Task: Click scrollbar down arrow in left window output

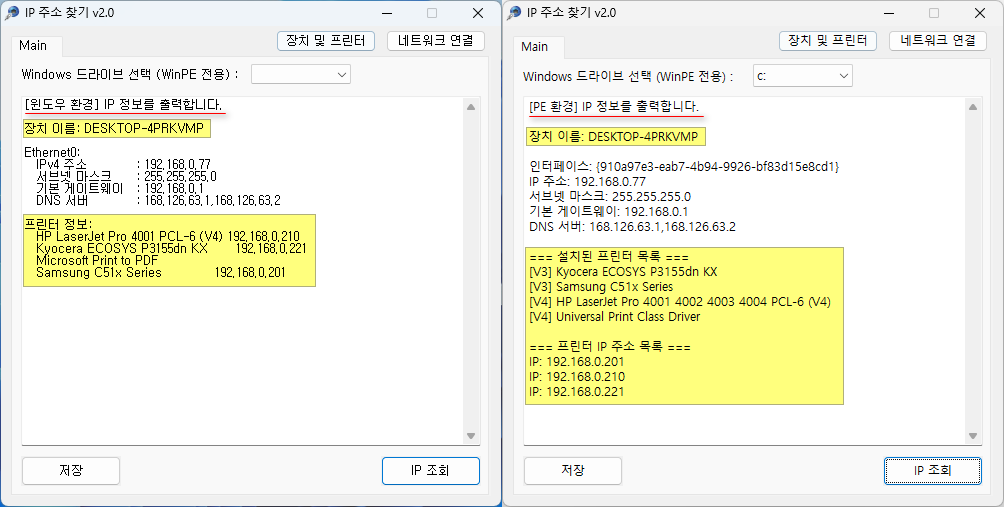Action: pos(471,436)
